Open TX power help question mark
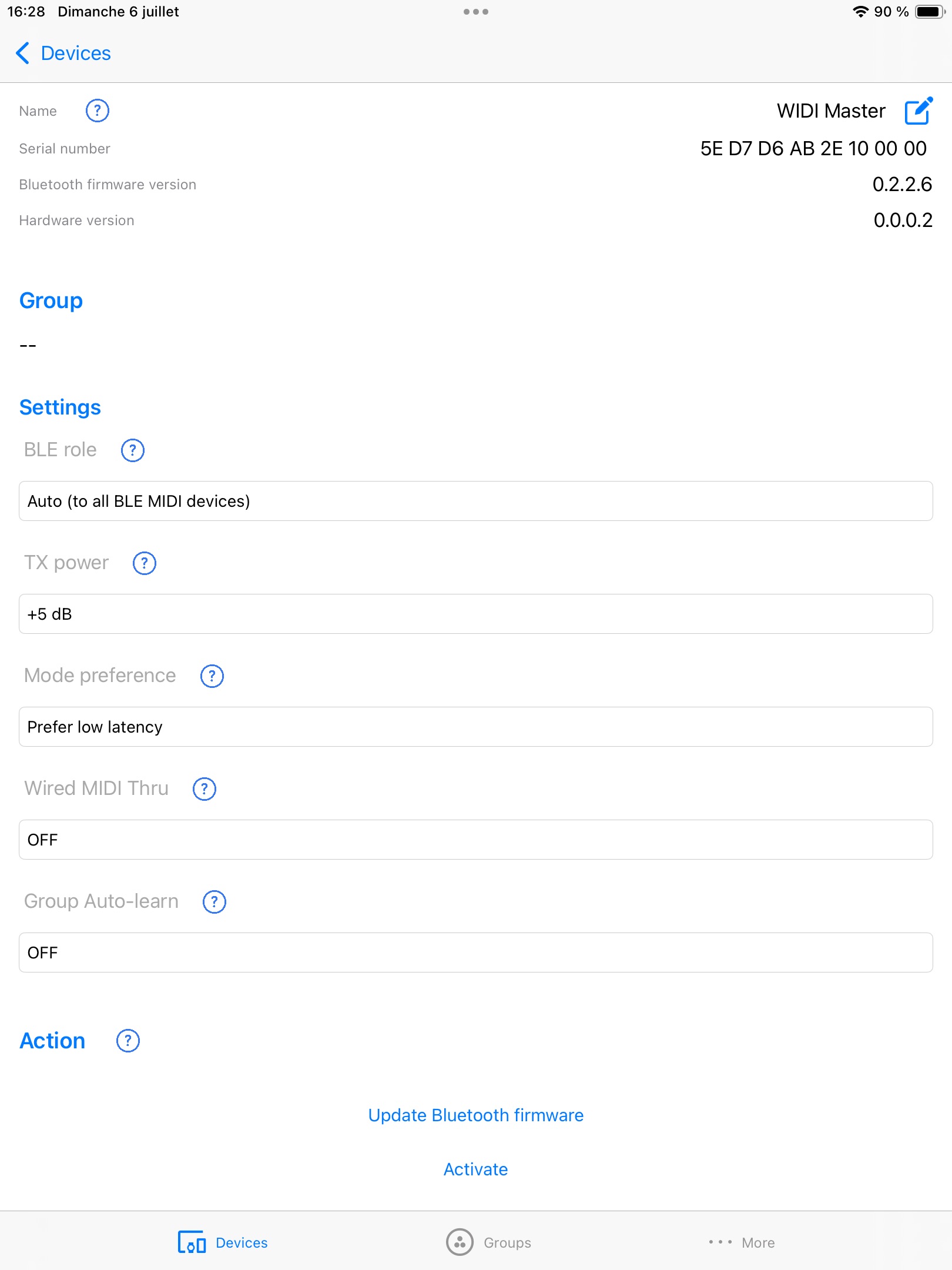This screenshot has height=1270, width=952. pyautogui.click(x=145, y=563)
